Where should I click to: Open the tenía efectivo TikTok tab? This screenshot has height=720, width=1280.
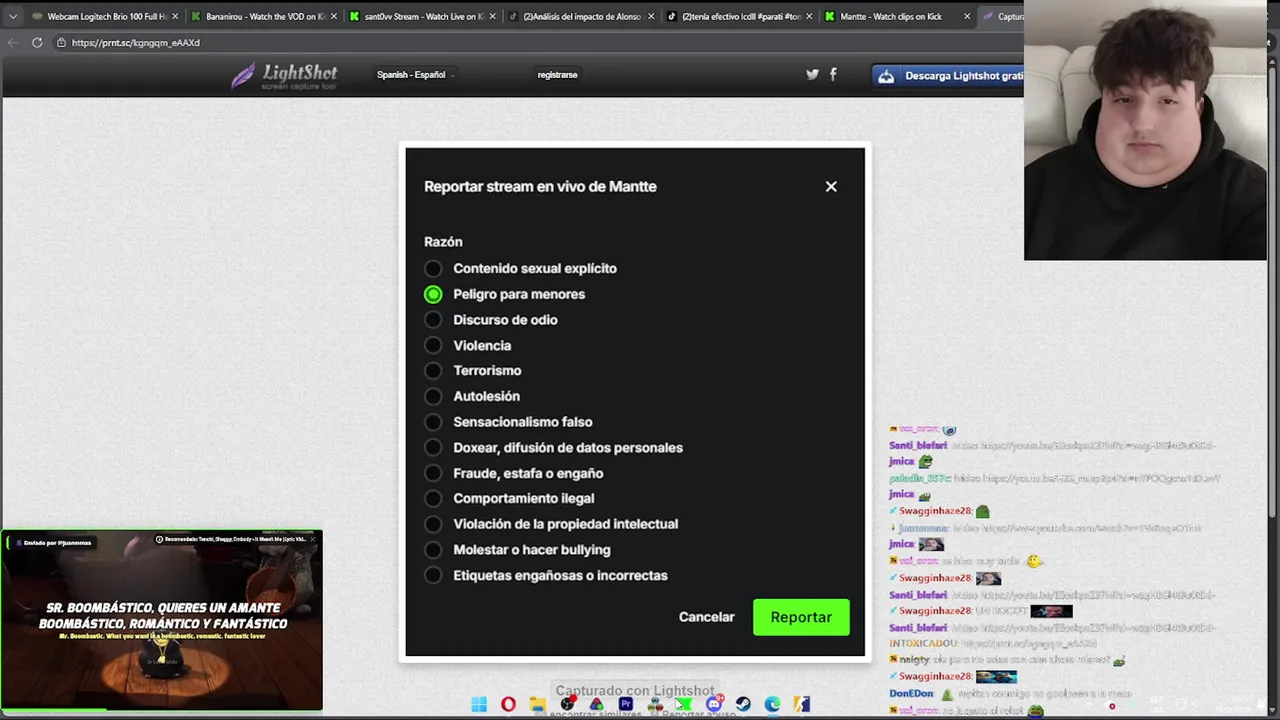click(739, 16)
